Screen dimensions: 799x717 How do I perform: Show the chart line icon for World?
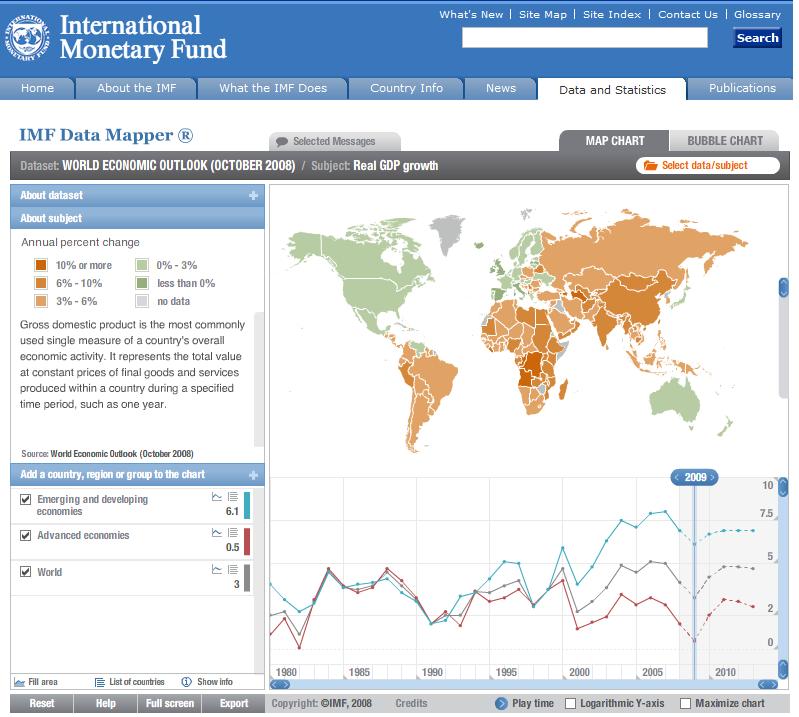[x=217, y=569]
